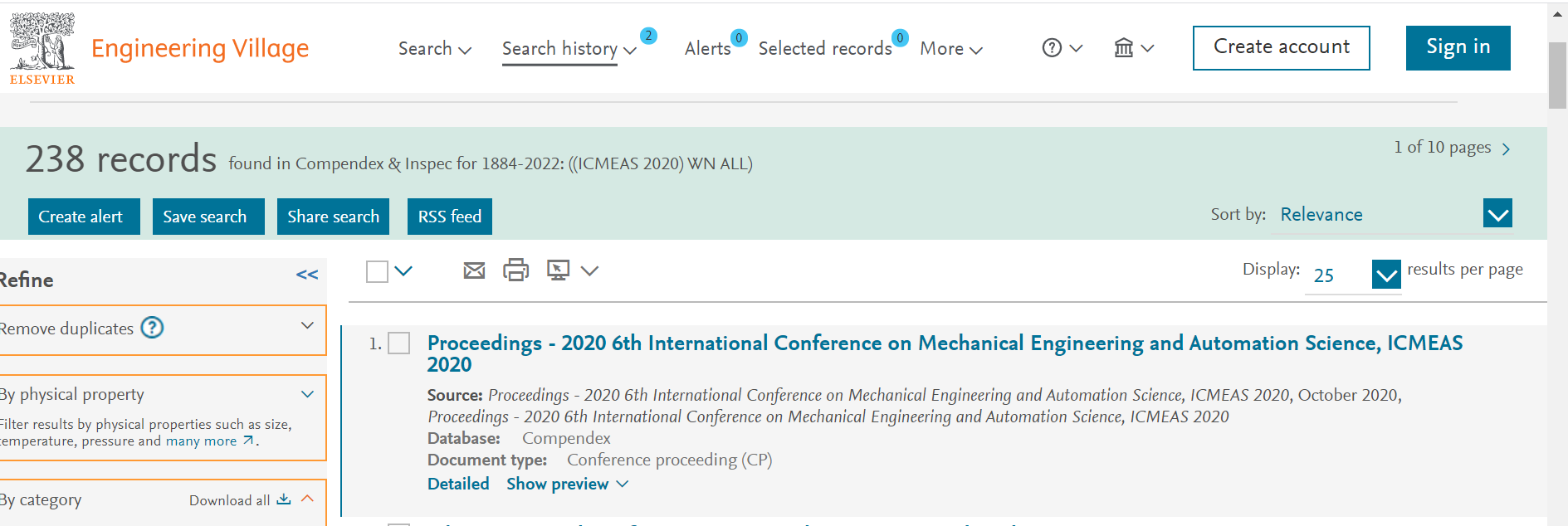Image resolution: width=1568 pixels, height=526 pixels.
Task: Click the Selected records count badge
Action: pos(900,37)
